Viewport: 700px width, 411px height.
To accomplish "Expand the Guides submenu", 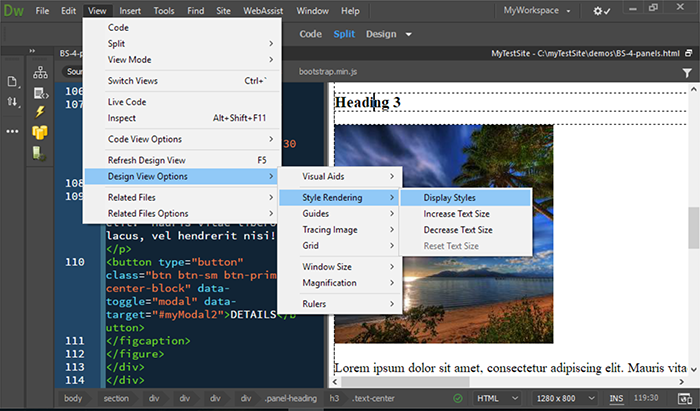I will (340, 213).
